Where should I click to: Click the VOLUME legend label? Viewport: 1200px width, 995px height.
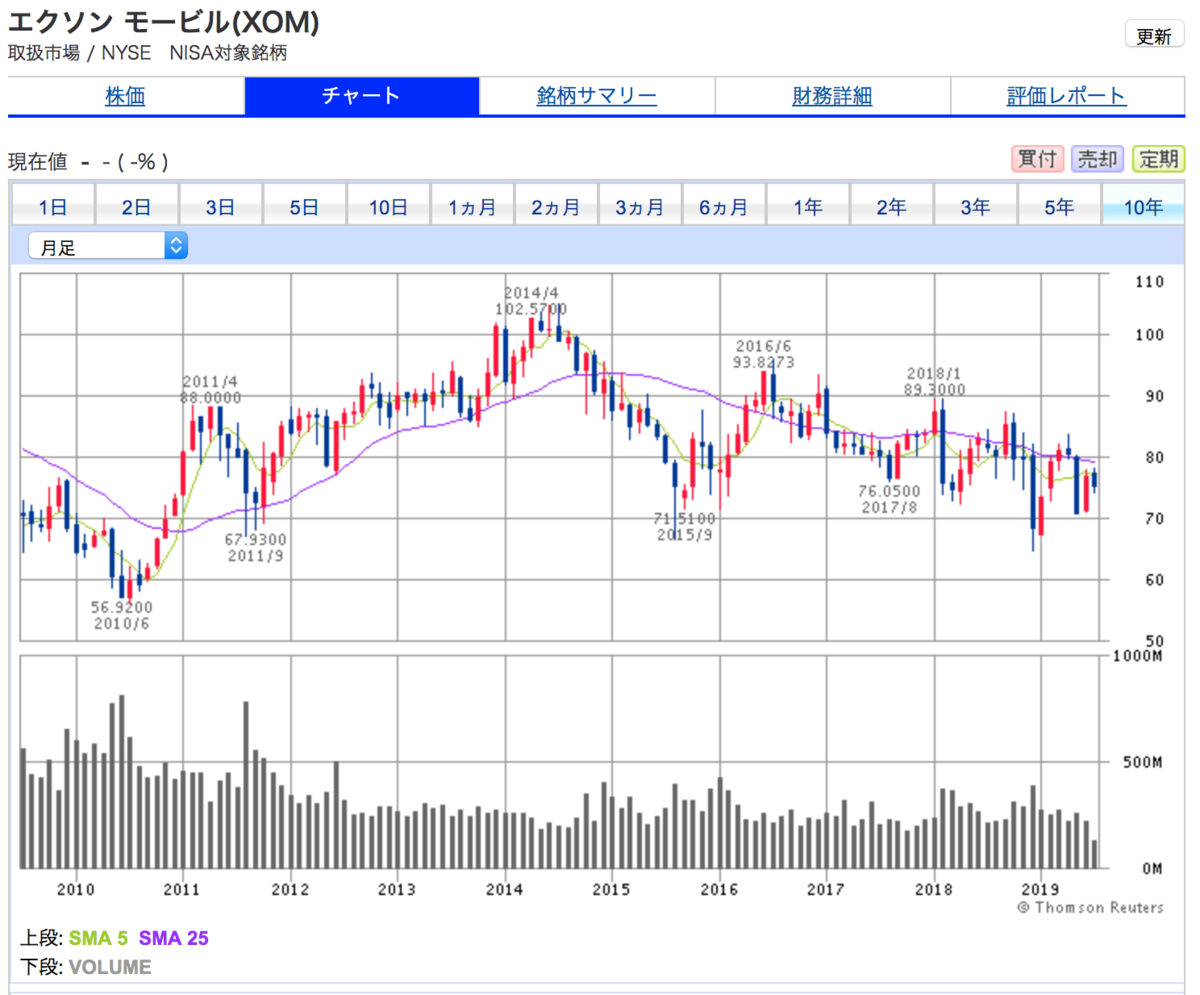(x=110, y=967)
